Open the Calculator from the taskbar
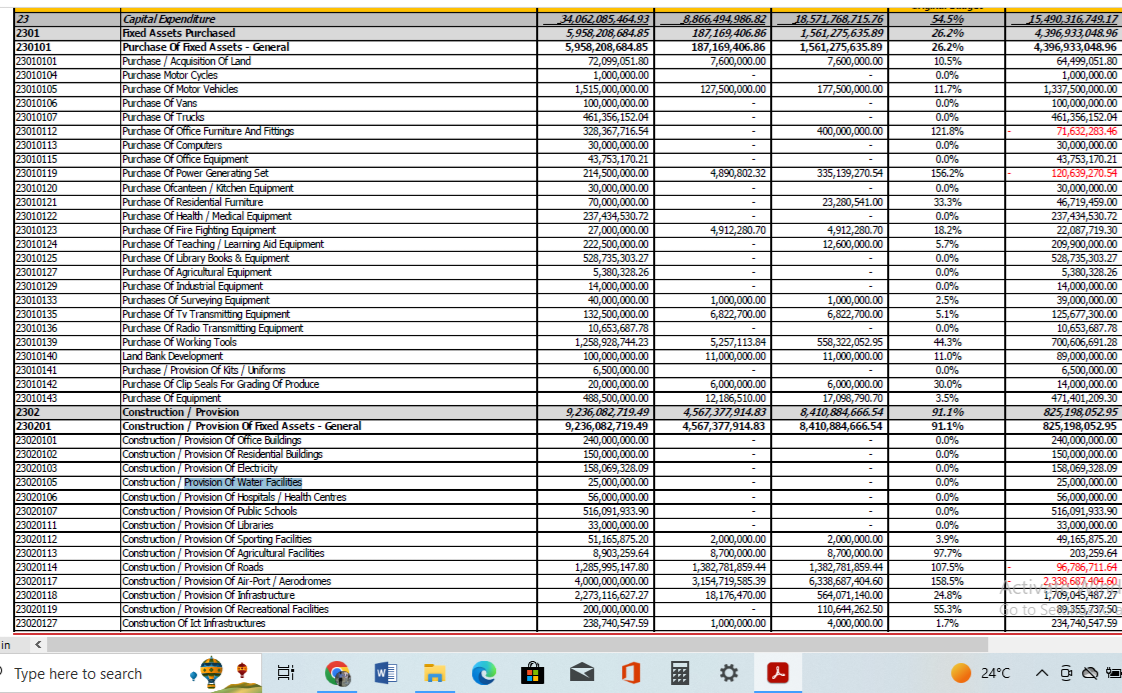The image size is (1122, 693). [x=680, y=673]
